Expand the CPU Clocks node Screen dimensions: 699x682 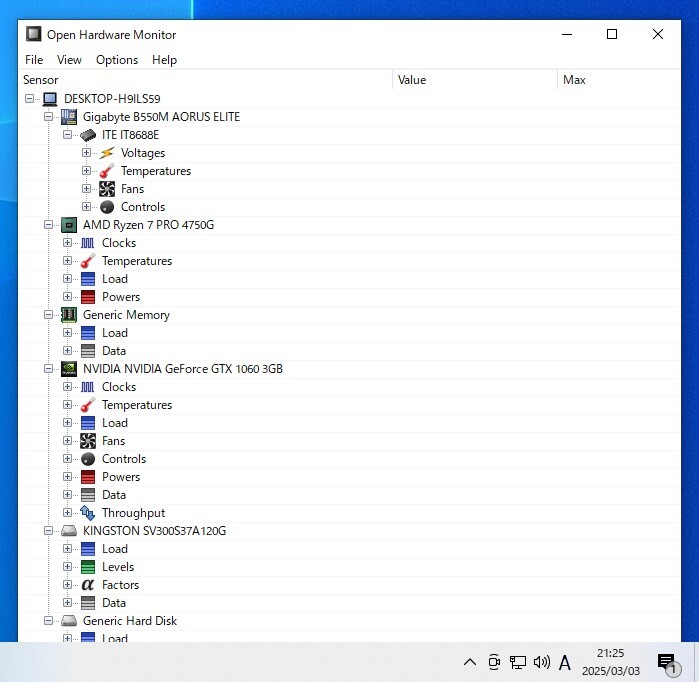(68, 243)
